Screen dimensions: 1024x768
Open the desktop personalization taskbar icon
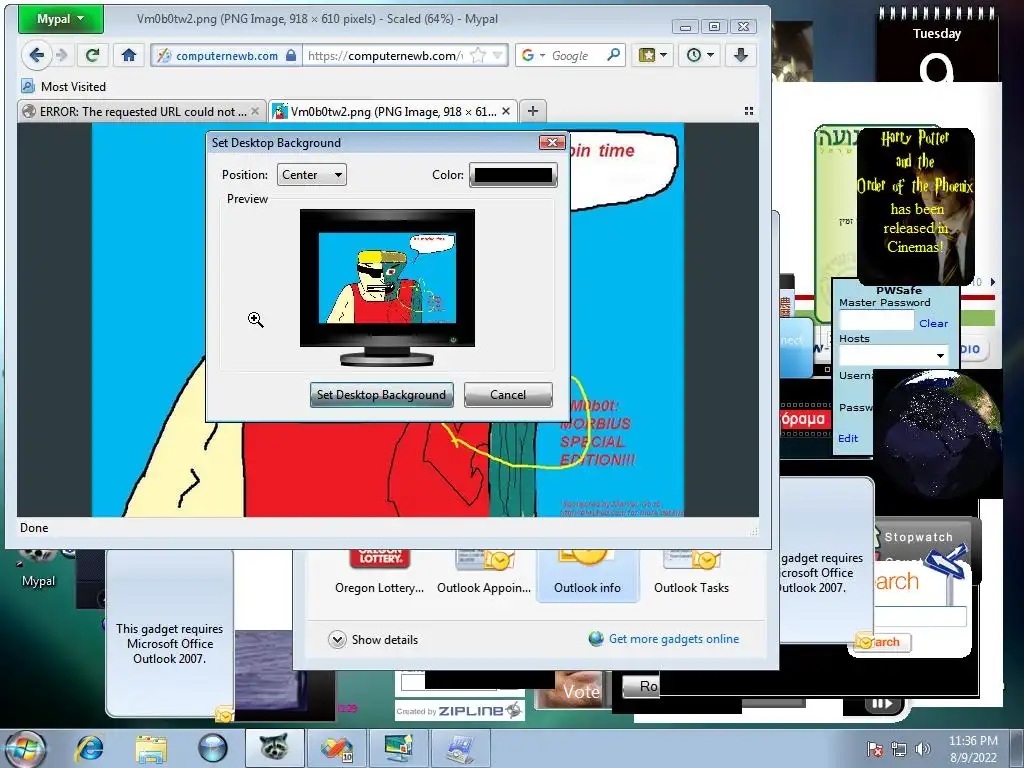tap(398, 748)
